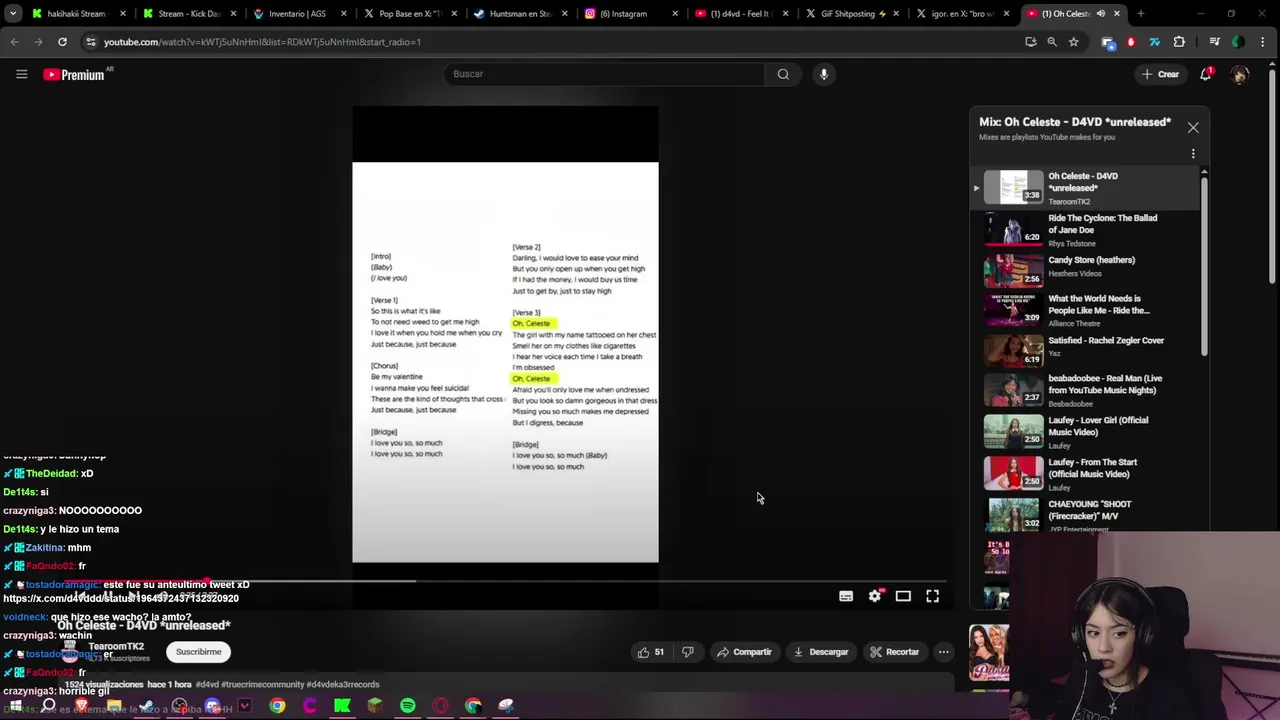This screenshot has width=1280, height=720.
Task: Switch to Inventario | AGS tab
Action: [x=299, y=14]
